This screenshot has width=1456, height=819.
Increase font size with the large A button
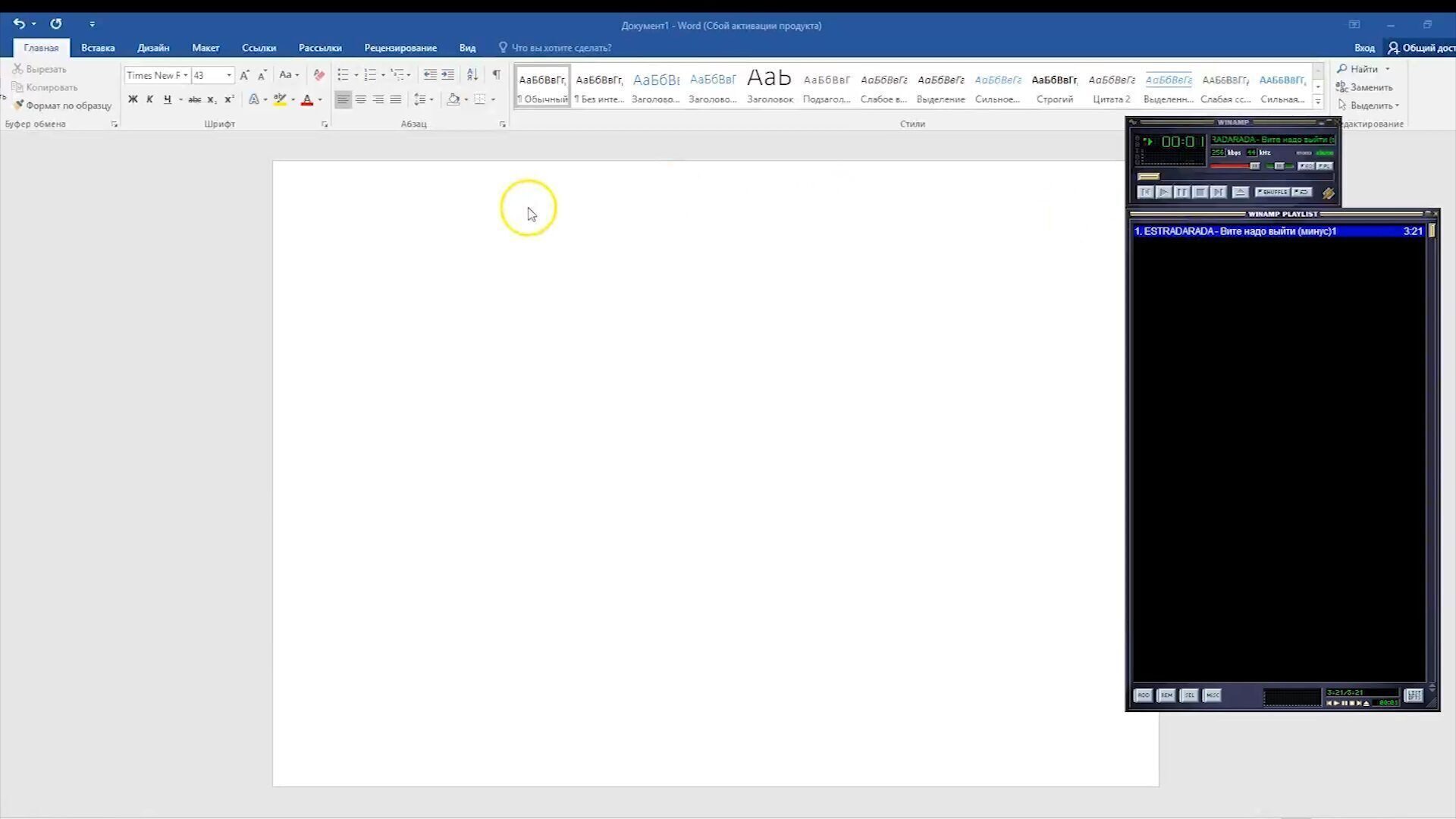click(x=244, y=75)
